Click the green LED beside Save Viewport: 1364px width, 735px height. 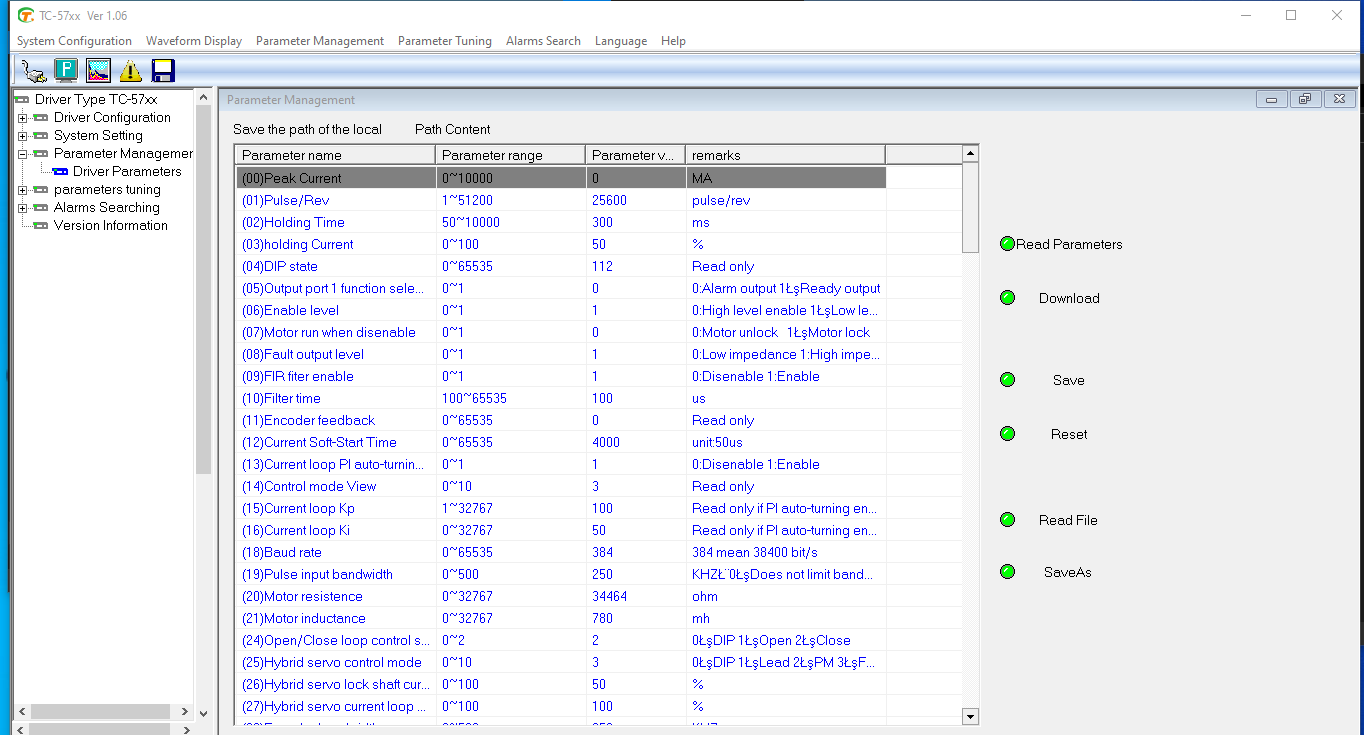[1007, 380]
